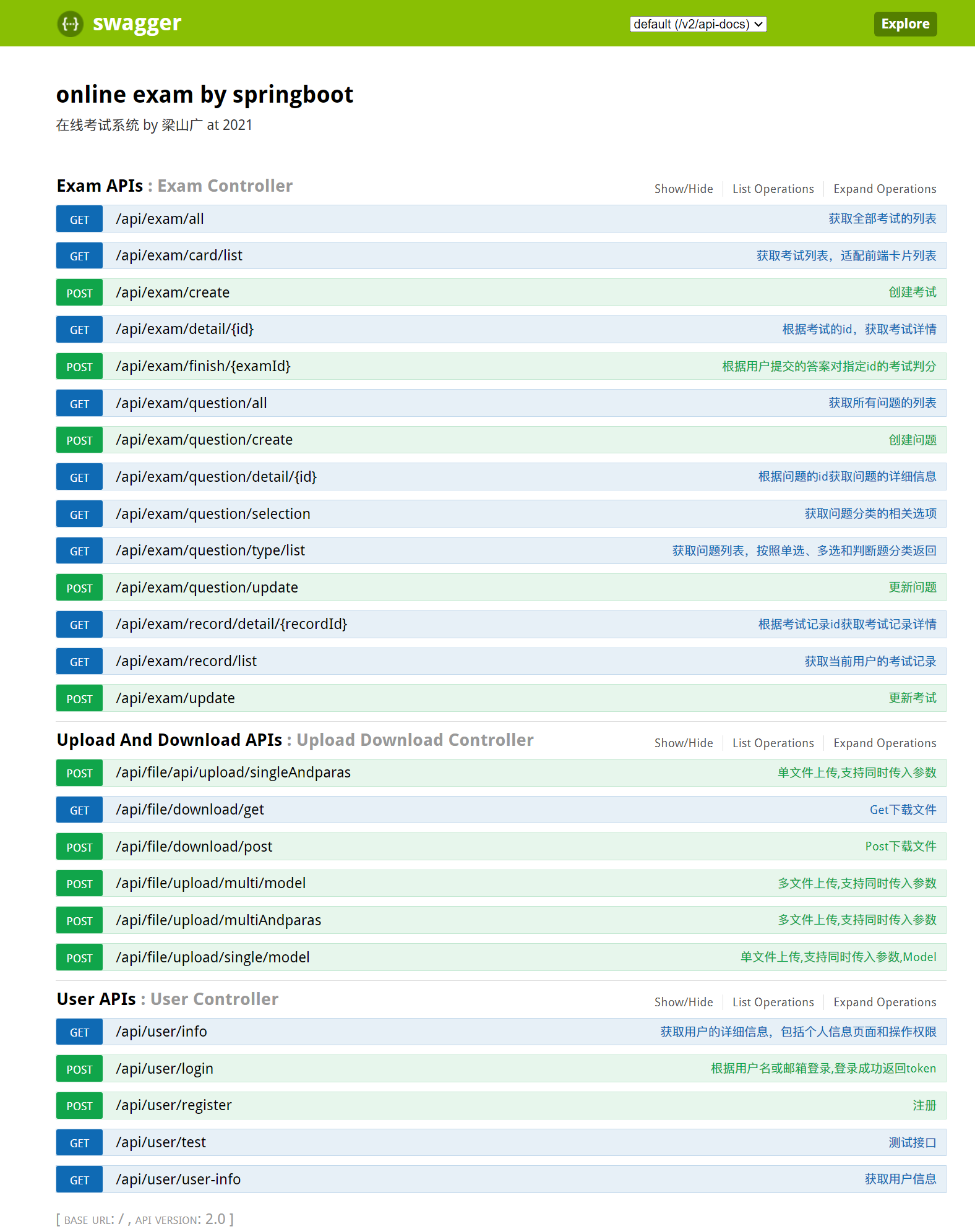Viewport: 975px width, 1232px height.
Task: Click POST badge for /api/exam/create
Action: 79,293
